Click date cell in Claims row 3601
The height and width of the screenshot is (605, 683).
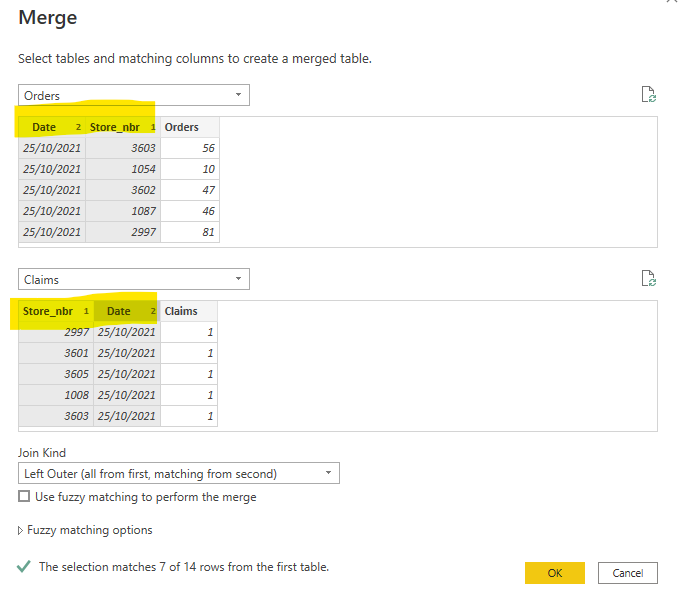127,353
